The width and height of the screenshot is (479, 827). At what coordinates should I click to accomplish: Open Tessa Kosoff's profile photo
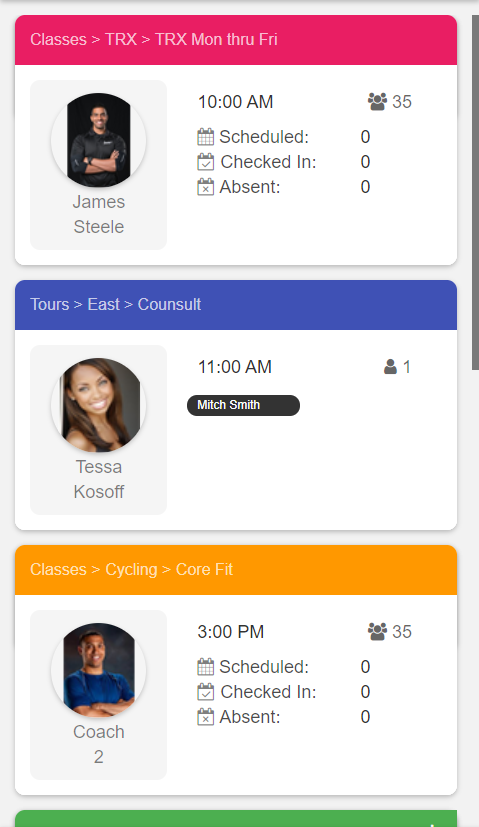tap(99, 405)
